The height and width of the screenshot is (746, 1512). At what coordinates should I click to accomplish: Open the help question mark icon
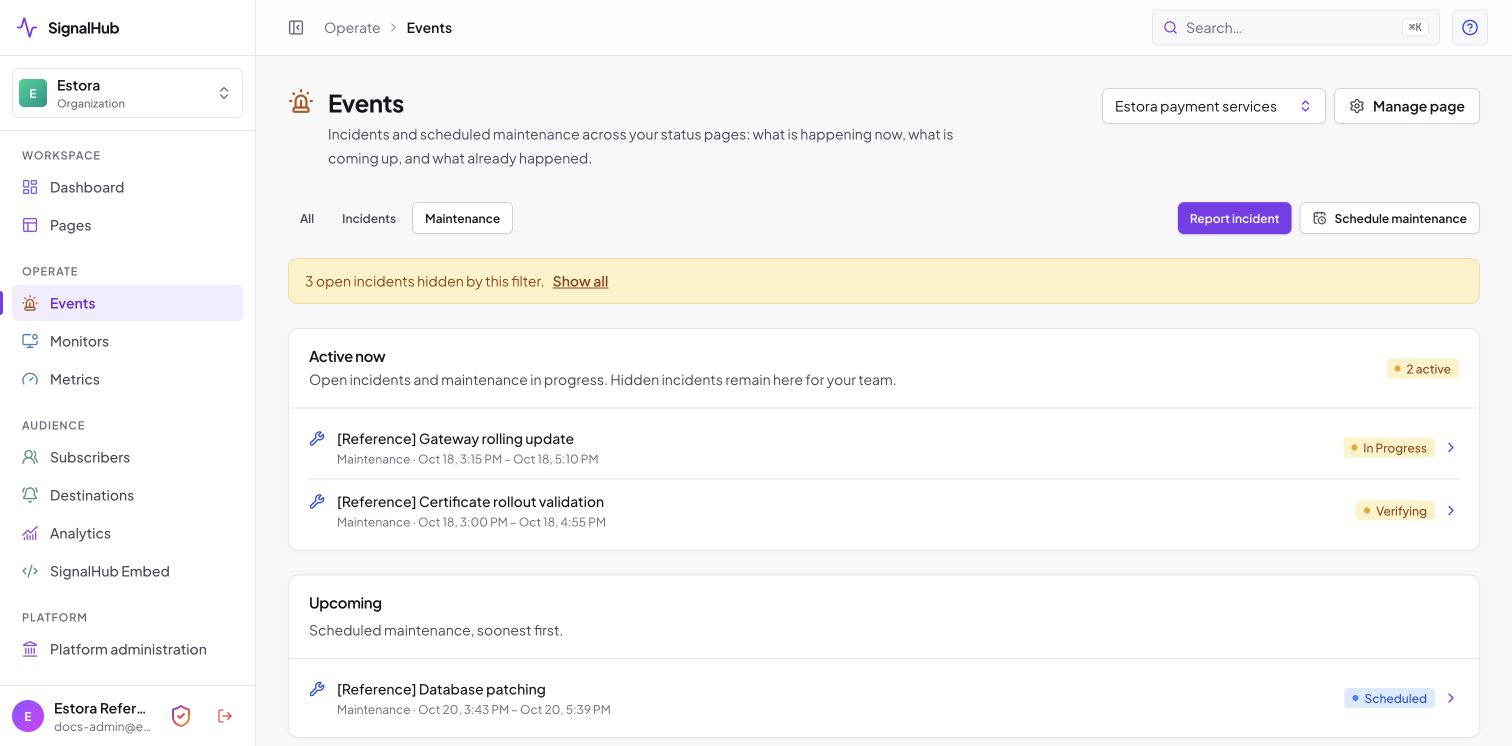(1470, 28)
